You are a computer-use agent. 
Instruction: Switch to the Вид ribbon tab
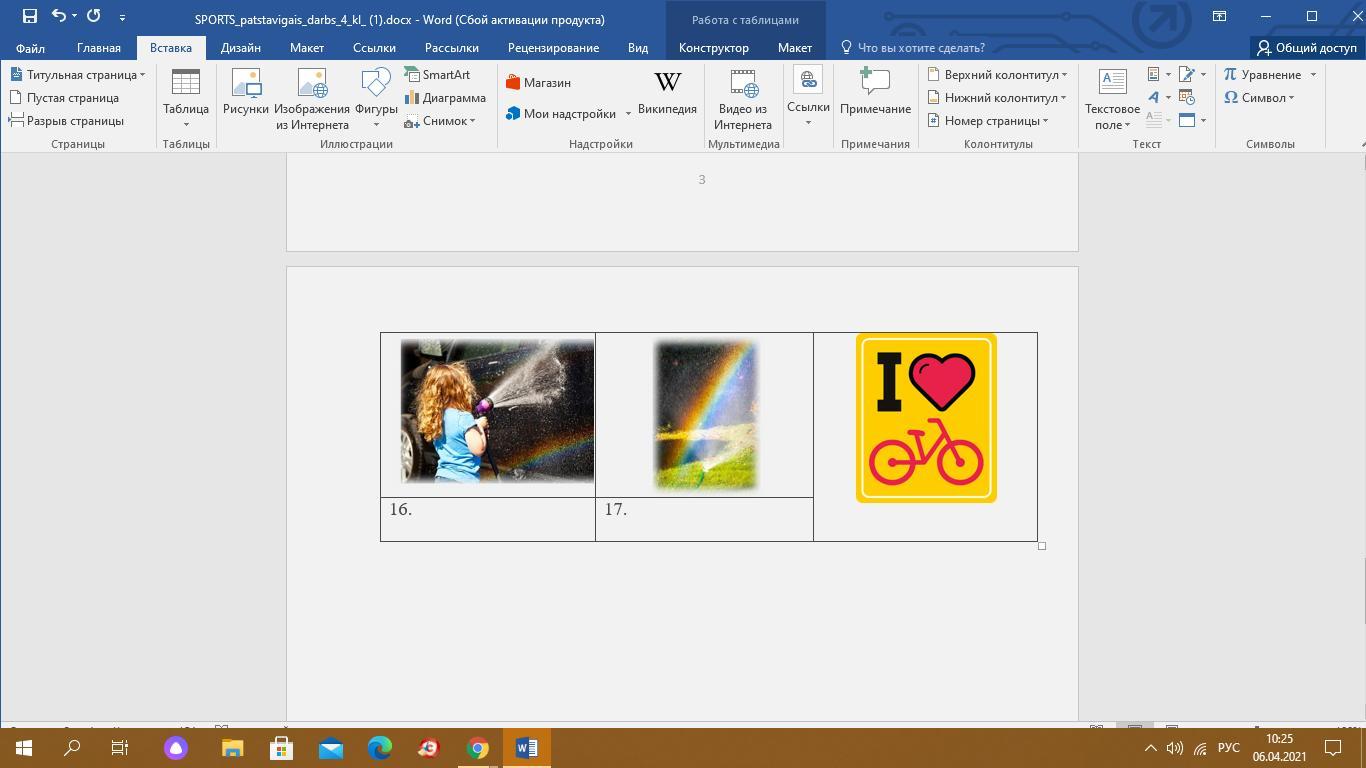click(x=638, y=48)
